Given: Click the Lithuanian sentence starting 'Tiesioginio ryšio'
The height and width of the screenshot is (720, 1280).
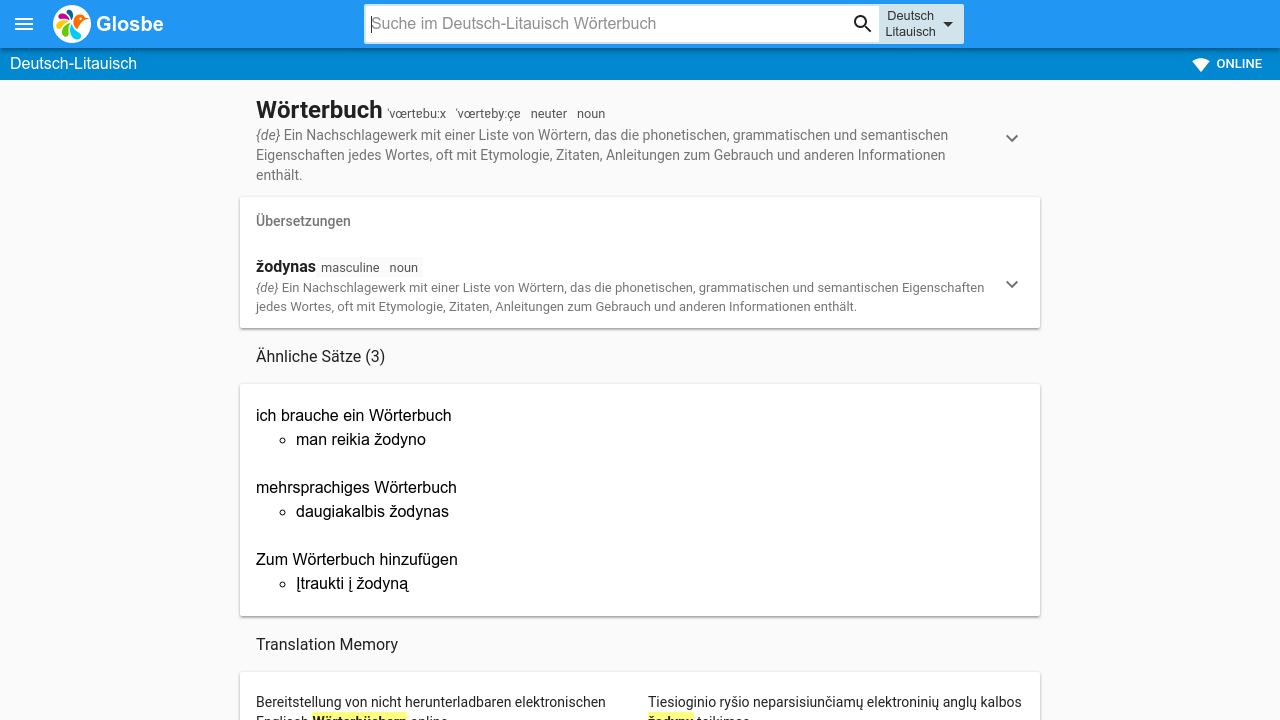Looking at the screenshot, I should pyautogui.click(x=835, y=707).
